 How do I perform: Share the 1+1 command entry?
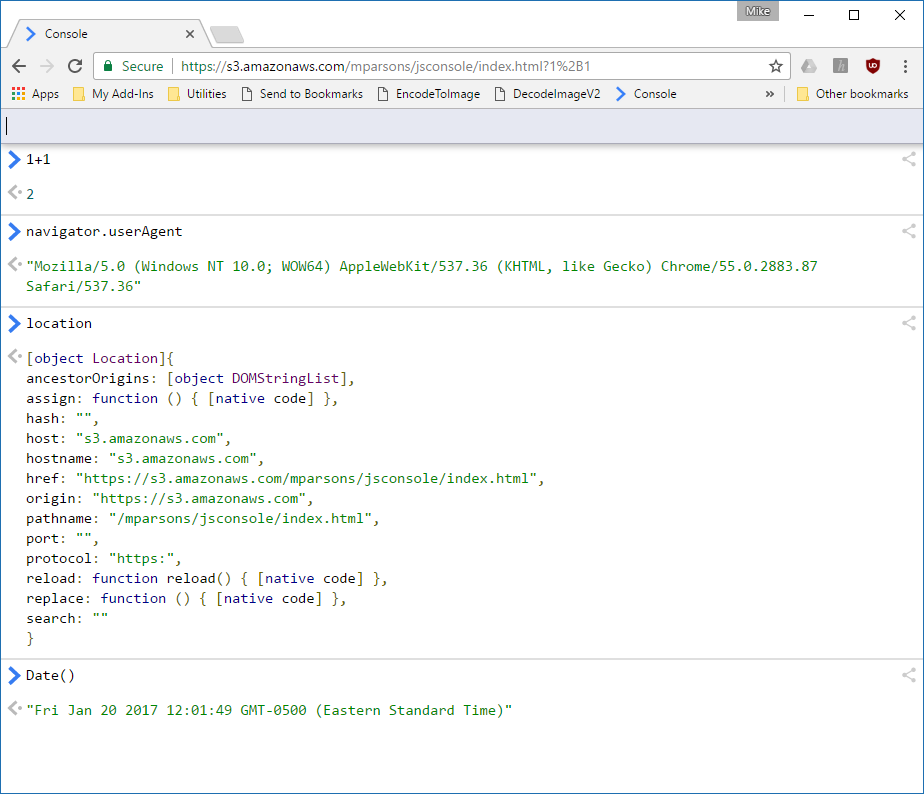(x=909, y=159)
